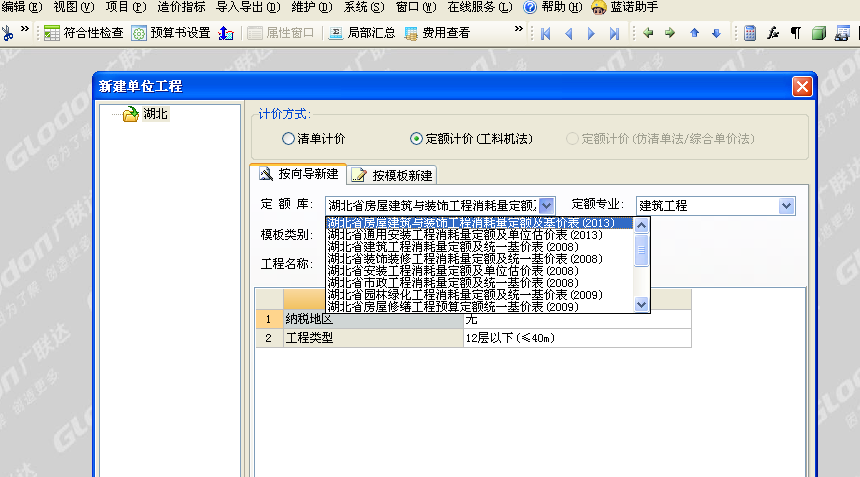Screen dimensions: 860x477
Task: Click the last toolbar icon after green box
Action: tap(842, 33)
